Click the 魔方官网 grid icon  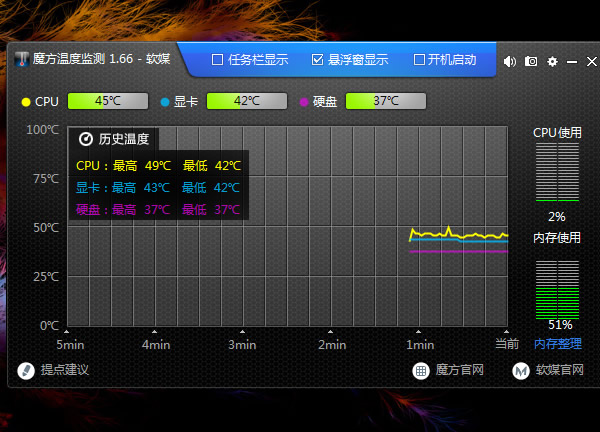point(421,370)
